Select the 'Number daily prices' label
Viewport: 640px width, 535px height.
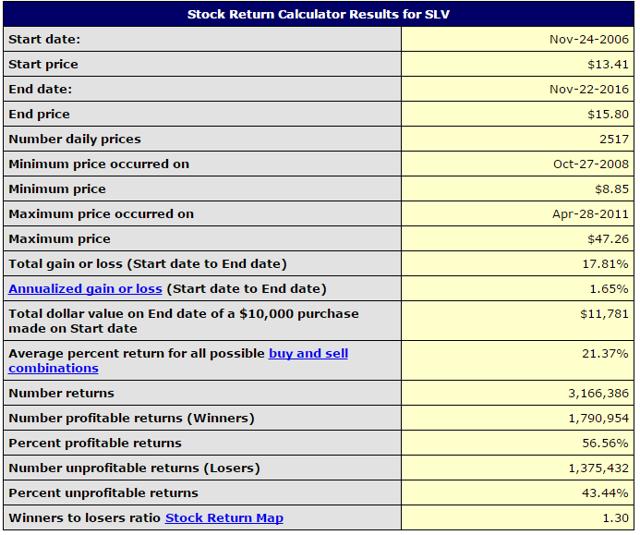click(x=75, y=139)
